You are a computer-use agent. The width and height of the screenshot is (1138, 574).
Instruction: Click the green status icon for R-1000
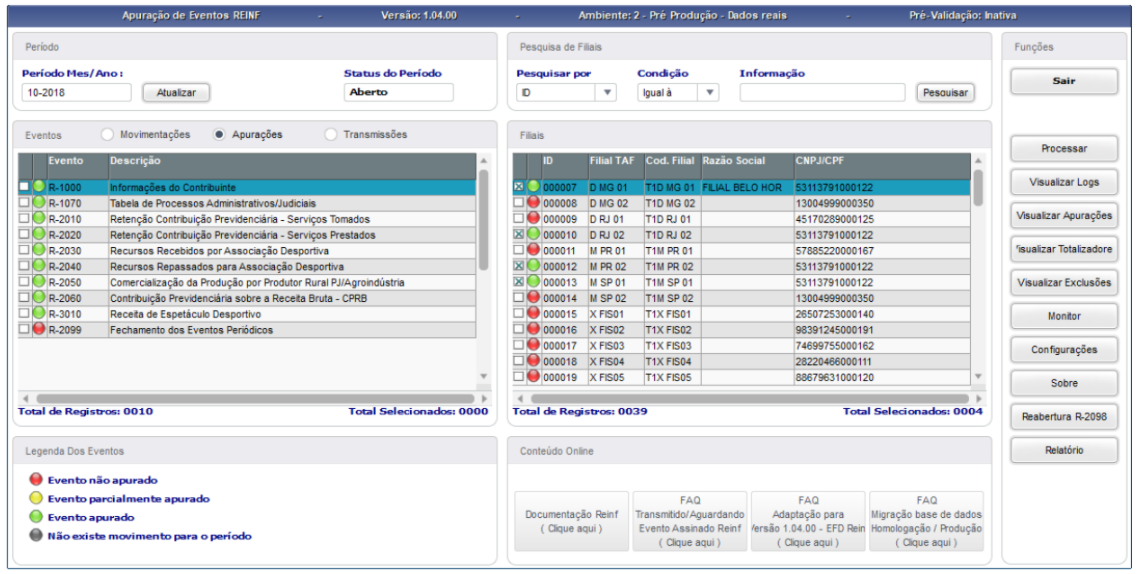pyautogui.click(x=38, y=187)
